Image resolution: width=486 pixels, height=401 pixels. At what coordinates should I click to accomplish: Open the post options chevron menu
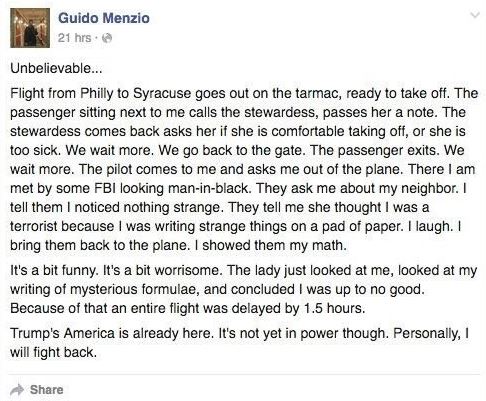pos(474,15)
